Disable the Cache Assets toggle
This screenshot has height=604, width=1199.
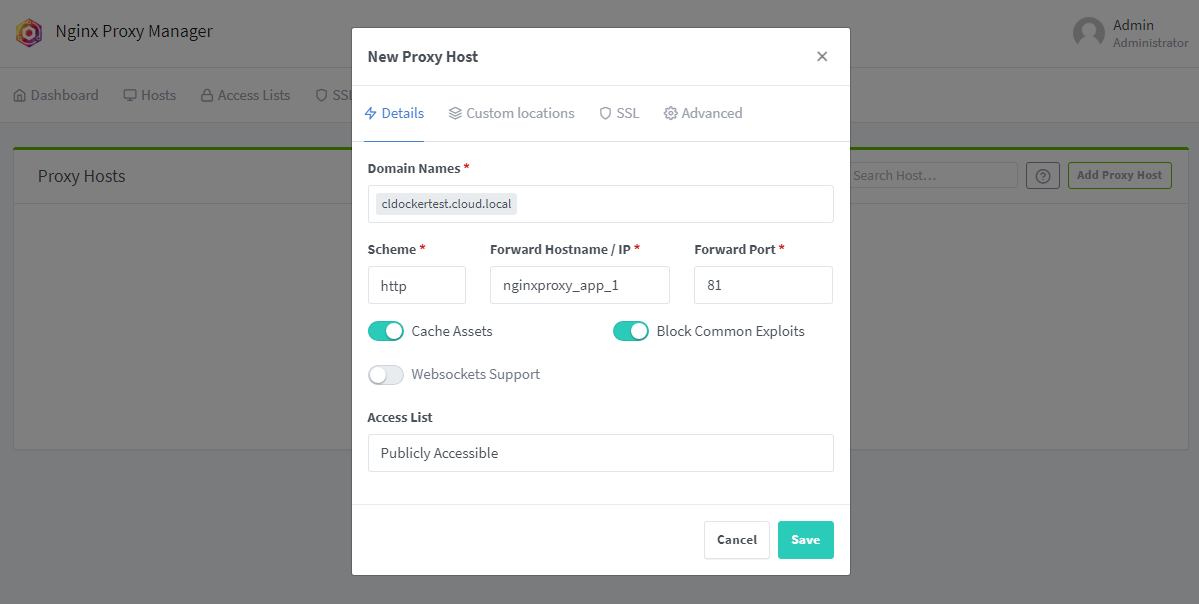pyautogui.click(x=386, y=330)
